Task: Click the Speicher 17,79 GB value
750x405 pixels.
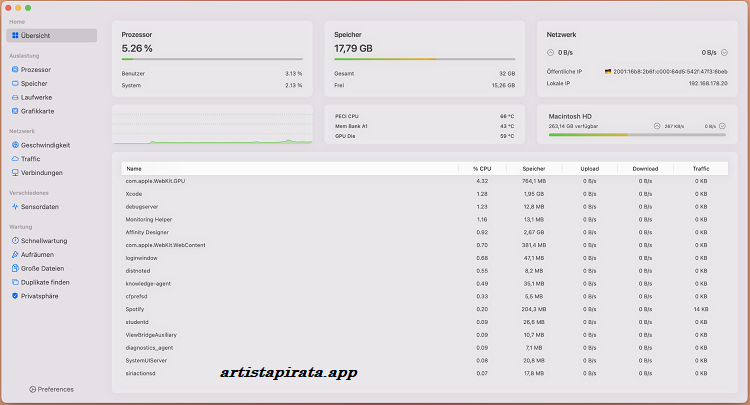Action: tap(353, 48)
